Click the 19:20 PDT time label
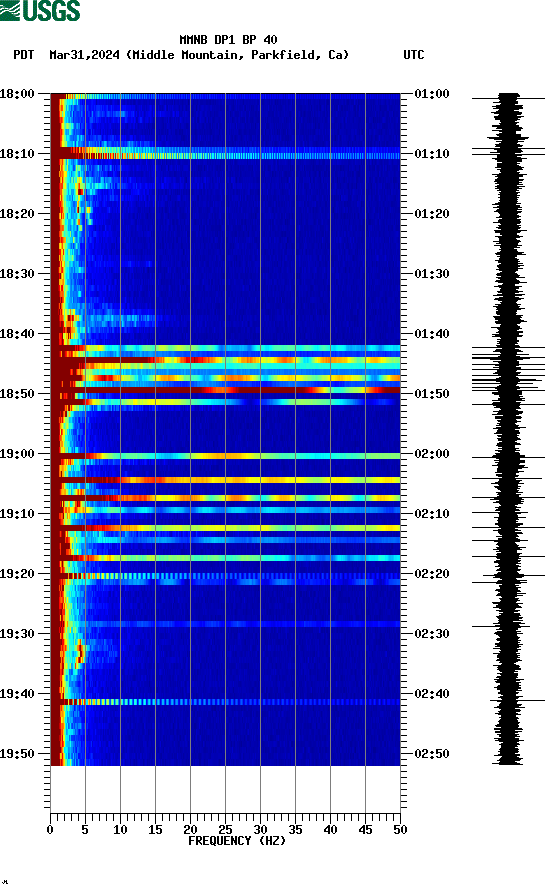Image resolution: width=552 pixels, height=893 pixels. [17, 574]
